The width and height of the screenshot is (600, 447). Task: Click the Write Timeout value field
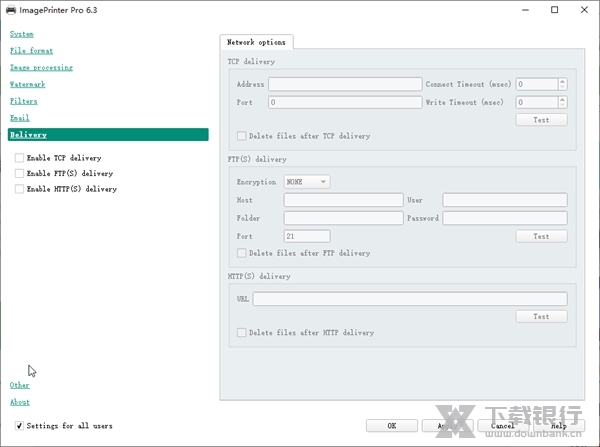537,102
